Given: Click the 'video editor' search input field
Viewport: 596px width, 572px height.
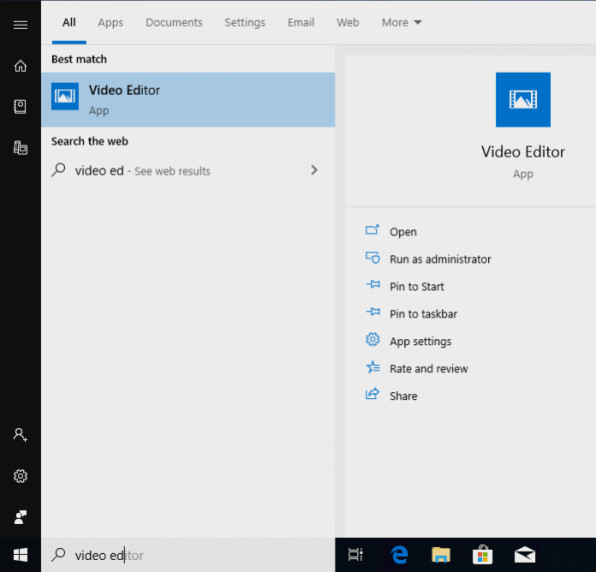Looking at the screenshot, I should tap(188, 555).
